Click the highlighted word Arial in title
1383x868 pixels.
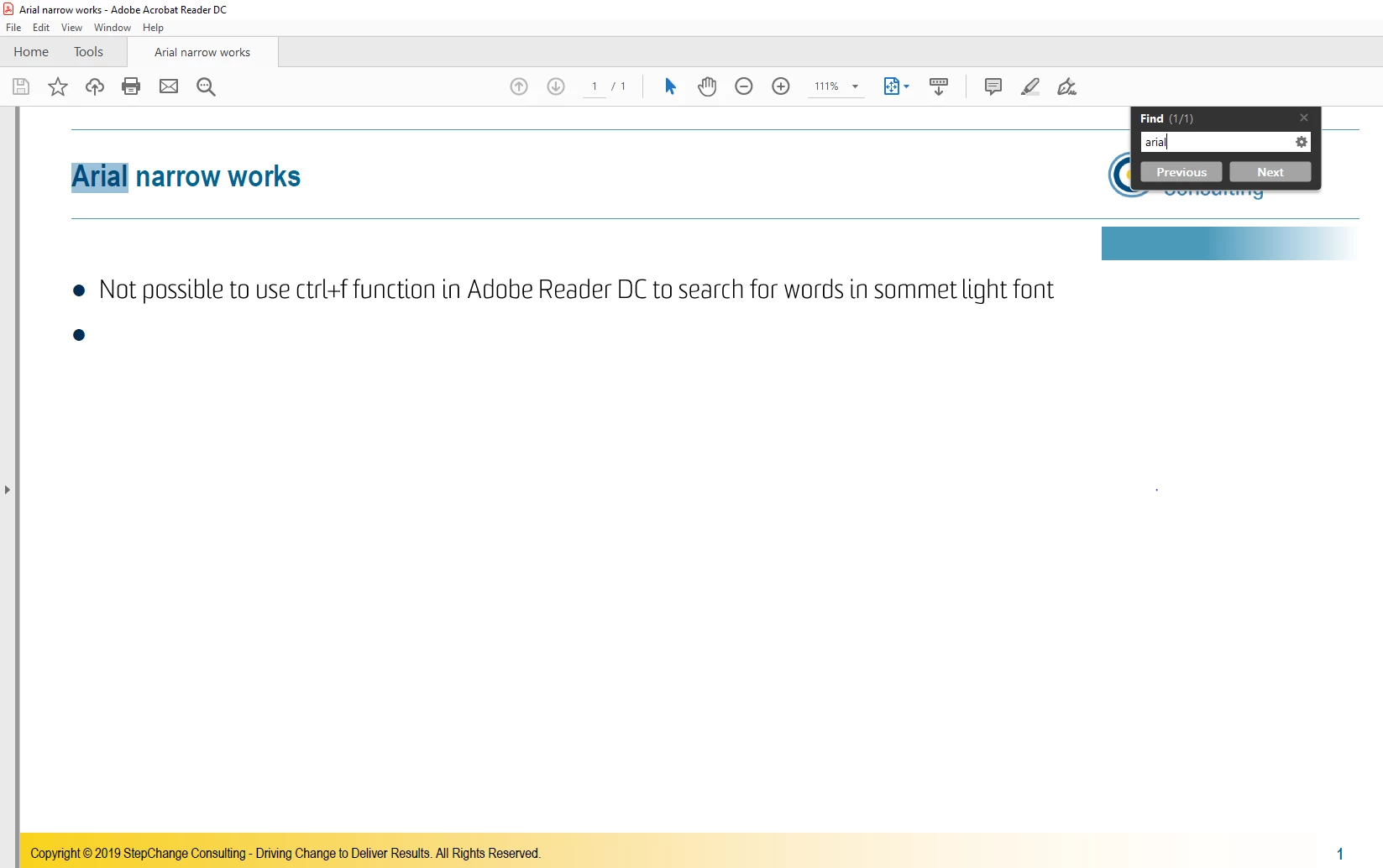(100, 177)
